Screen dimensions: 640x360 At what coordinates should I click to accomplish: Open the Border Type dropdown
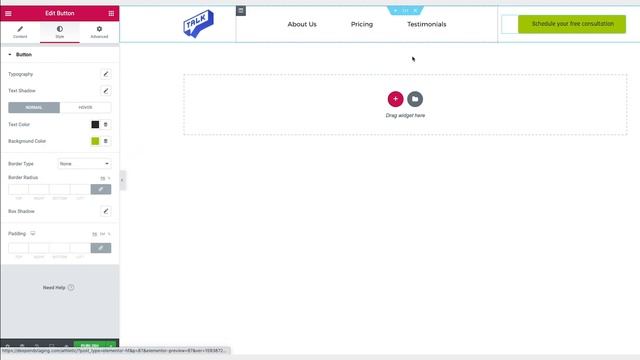tap(84, 164)
